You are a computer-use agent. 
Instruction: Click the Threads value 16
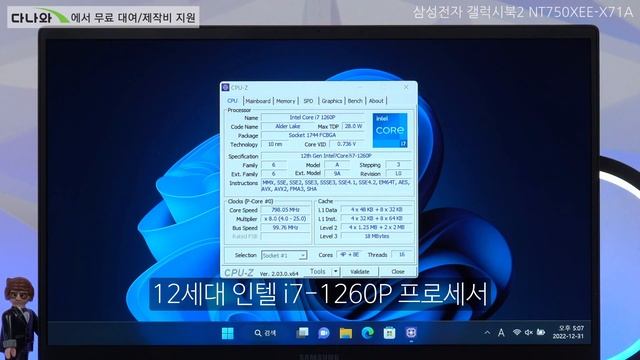(402, 255)
